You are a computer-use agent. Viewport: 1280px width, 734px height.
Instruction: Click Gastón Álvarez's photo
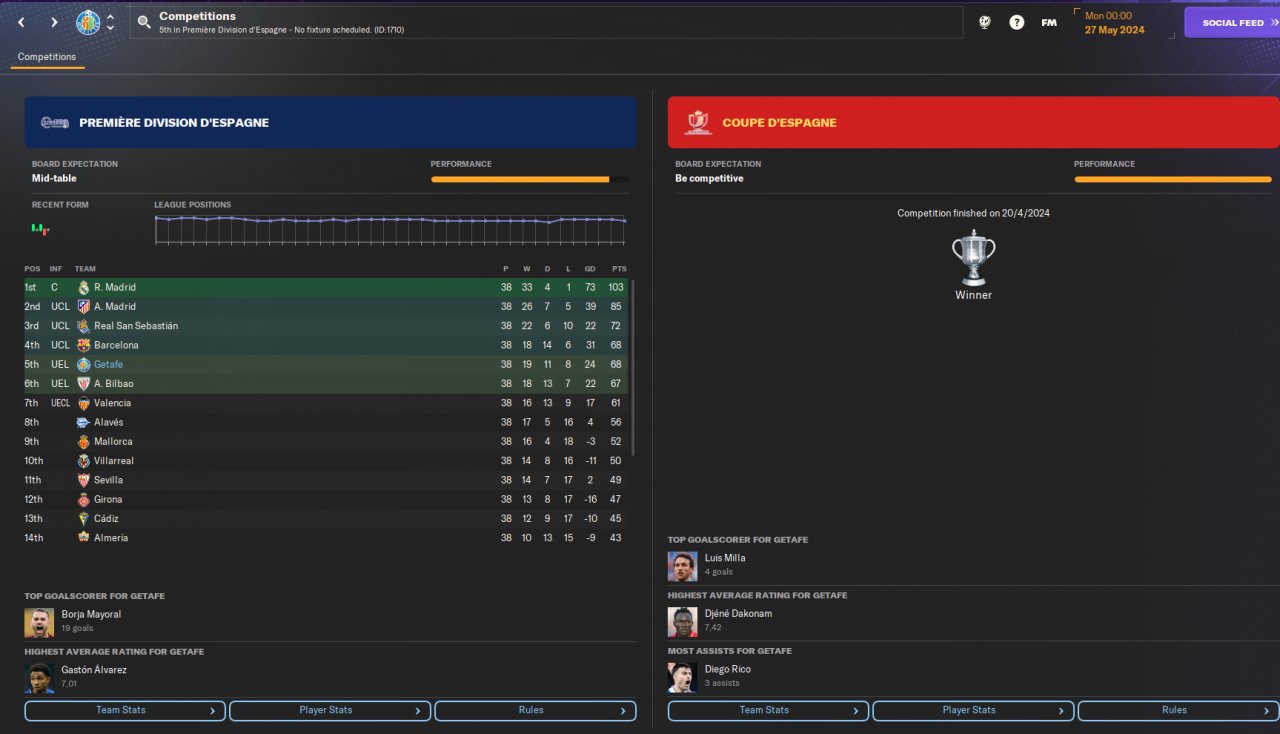point(39,678)
